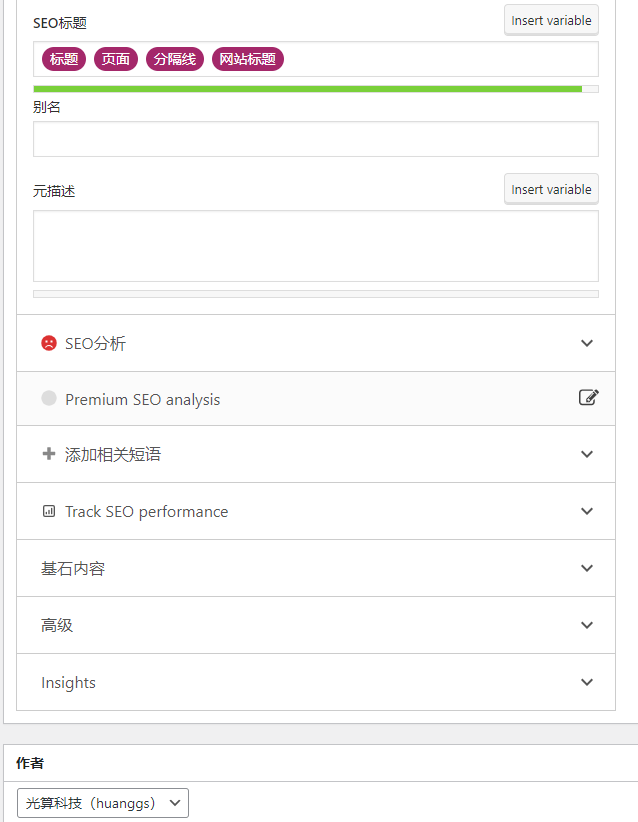Click Insert variable for the SEO标题 field
This screenshot has height=822, width=638.
(x=551, y=20)
